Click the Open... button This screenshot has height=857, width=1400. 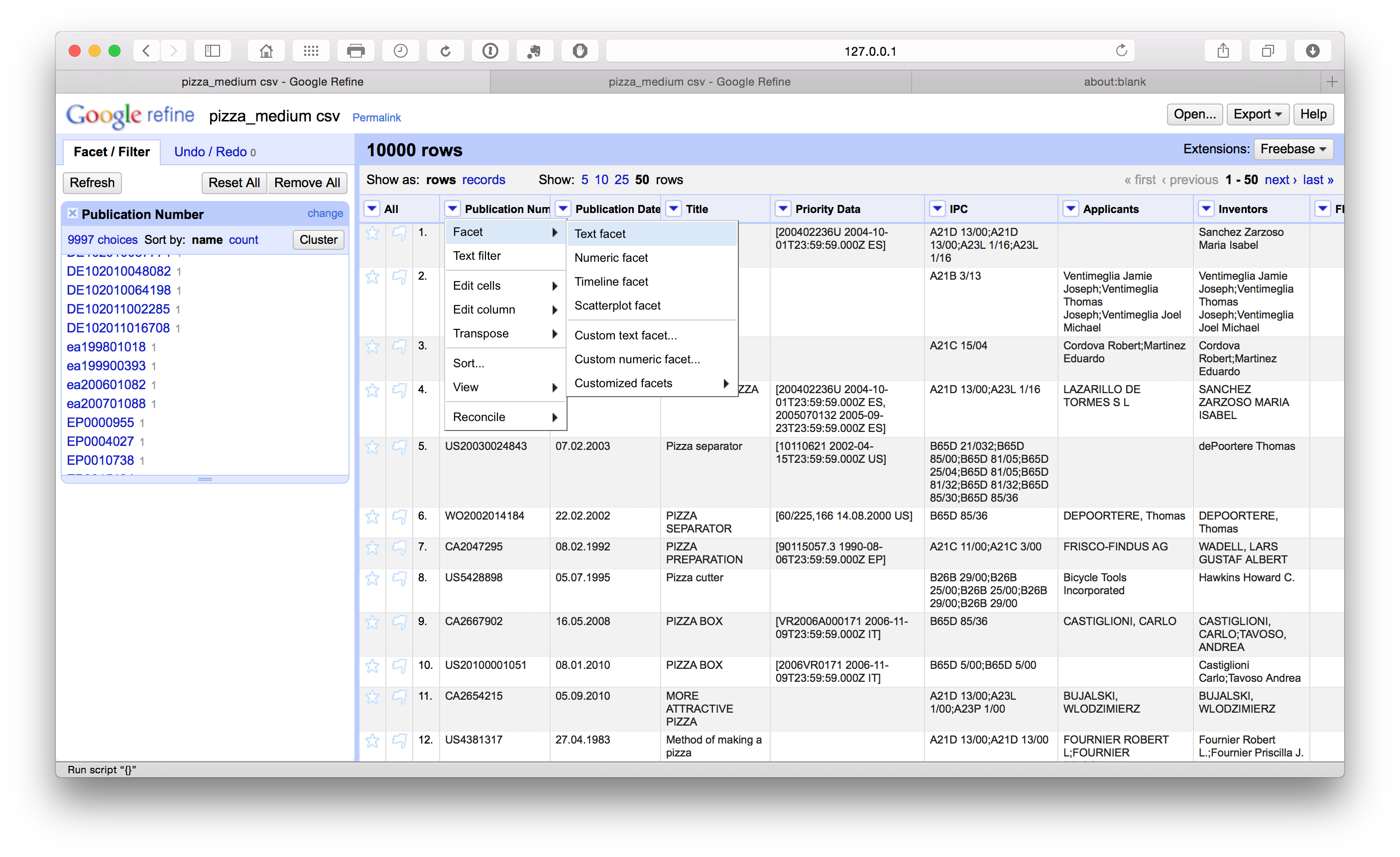point(1194,114)
